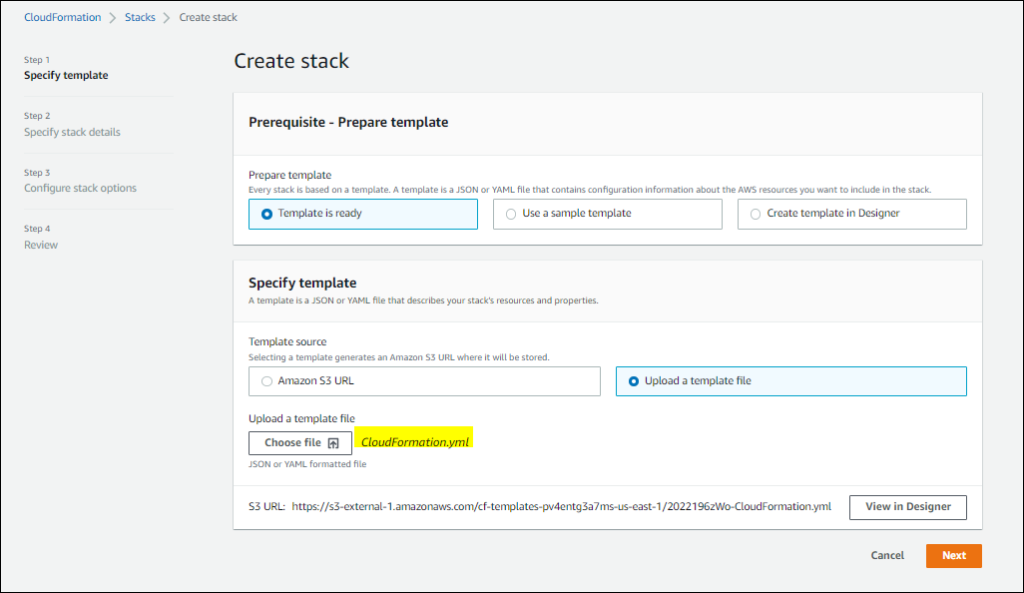
Task: Click the highlighted CloudFormation.yml file name
Action: (415, 442)
